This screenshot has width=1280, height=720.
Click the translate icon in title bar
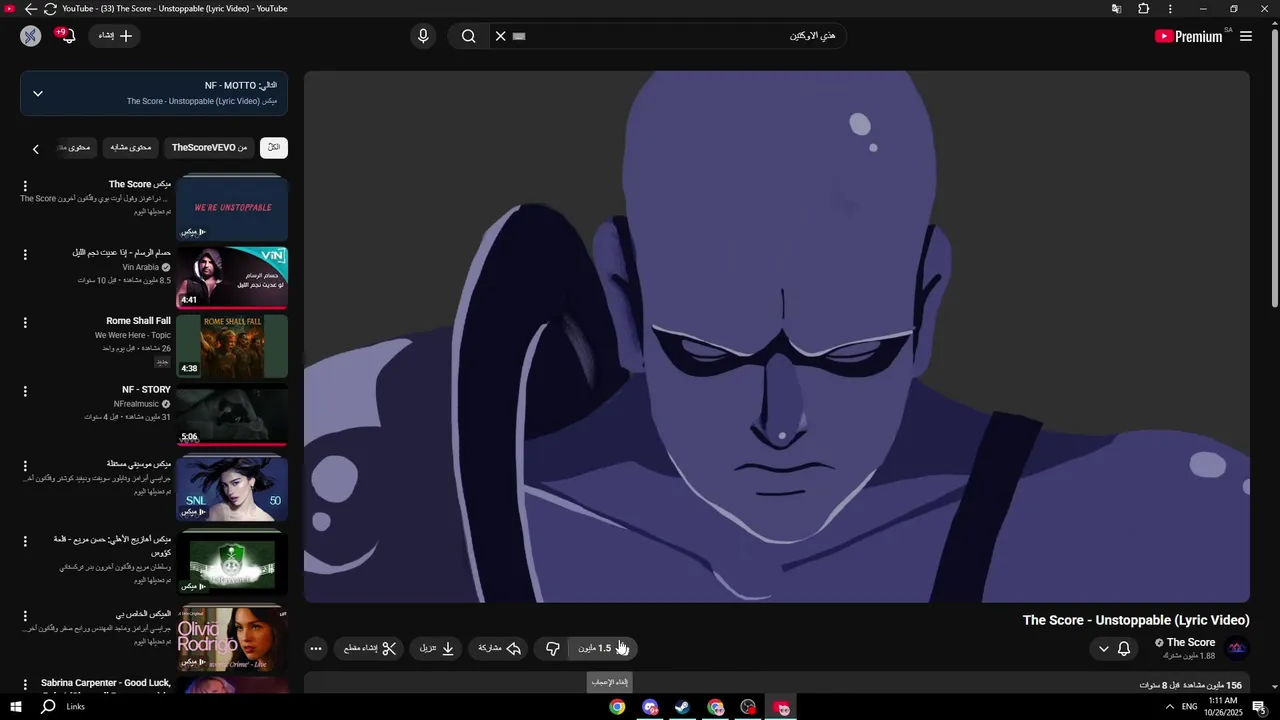click(1116, 9)
